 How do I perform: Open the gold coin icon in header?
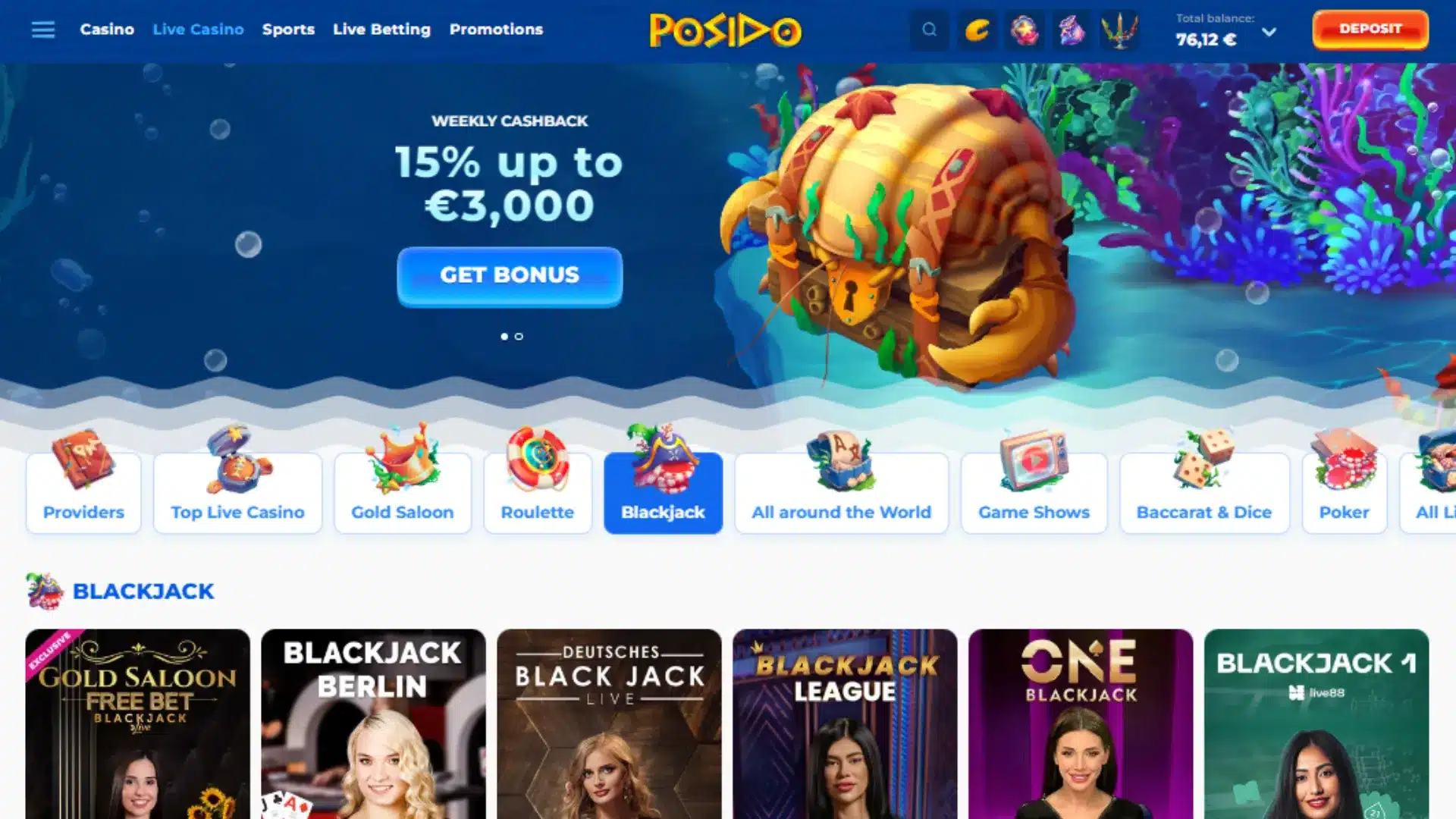click(x=977, y=30)
